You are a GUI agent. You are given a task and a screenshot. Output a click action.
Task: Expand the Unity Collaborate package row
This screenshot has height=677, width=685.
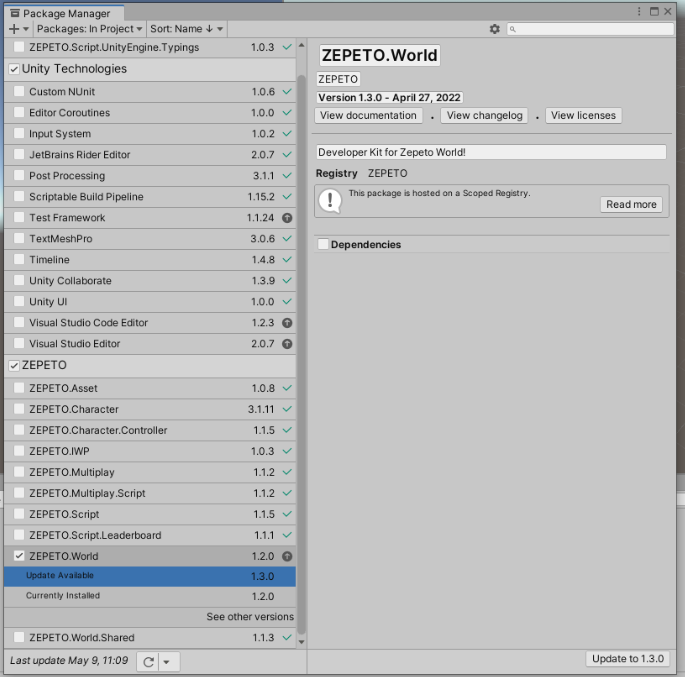tap(19, 280)
